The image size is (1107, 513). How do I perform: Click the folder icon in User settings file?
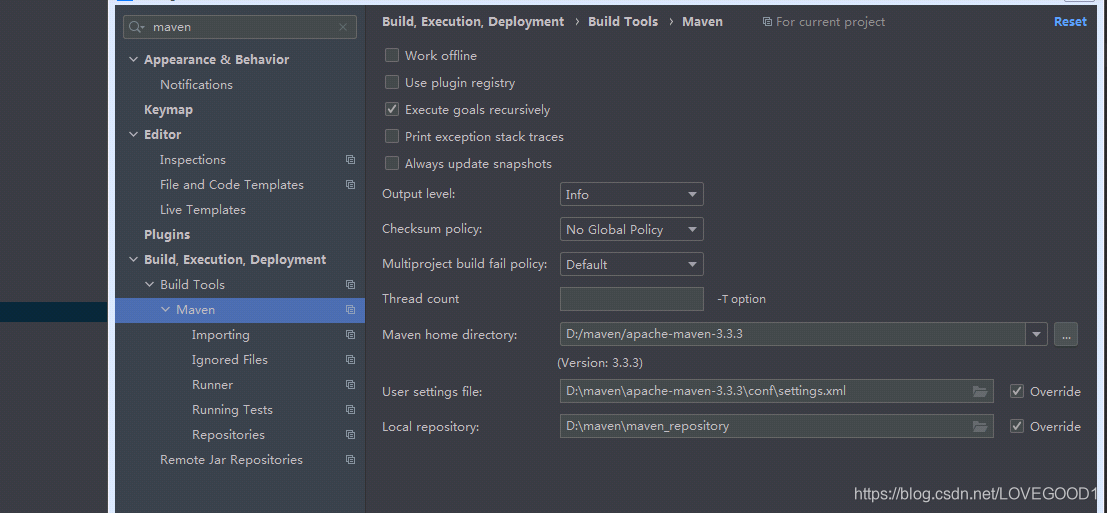(979, 391)
